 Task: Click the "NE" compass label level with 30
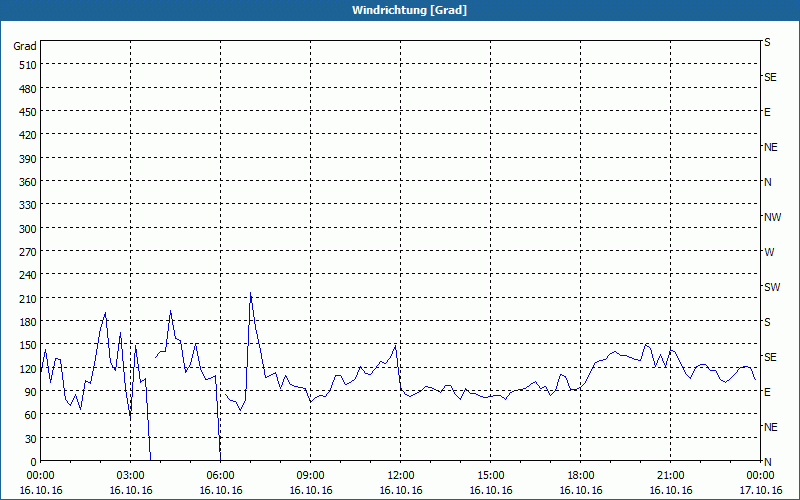coord(771,427)
